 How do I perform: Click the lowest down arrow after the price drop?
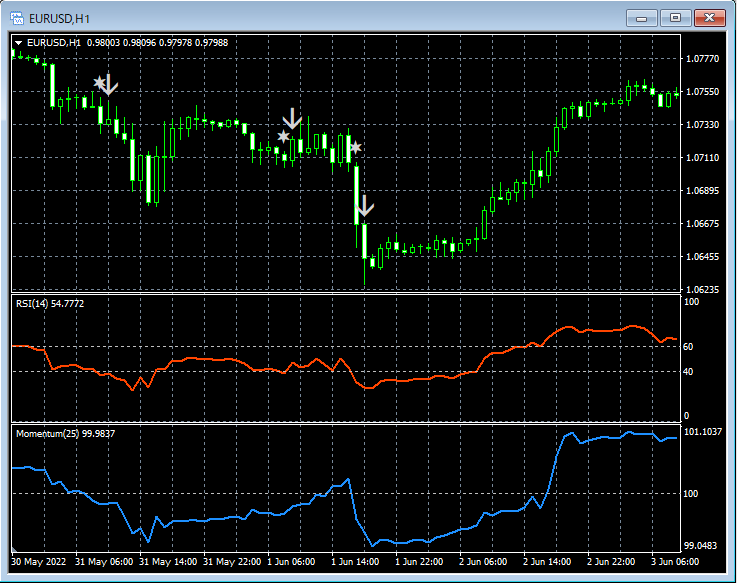pyautogui.click(x=365, y=207)
